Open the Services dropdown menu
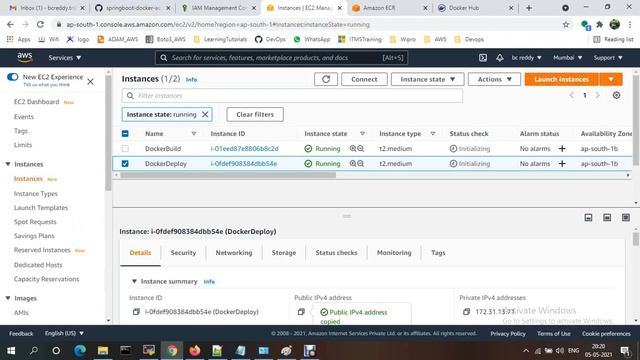The width and height of the screenshot is (640, 360). pyautogui.click(x=64, y=58)
